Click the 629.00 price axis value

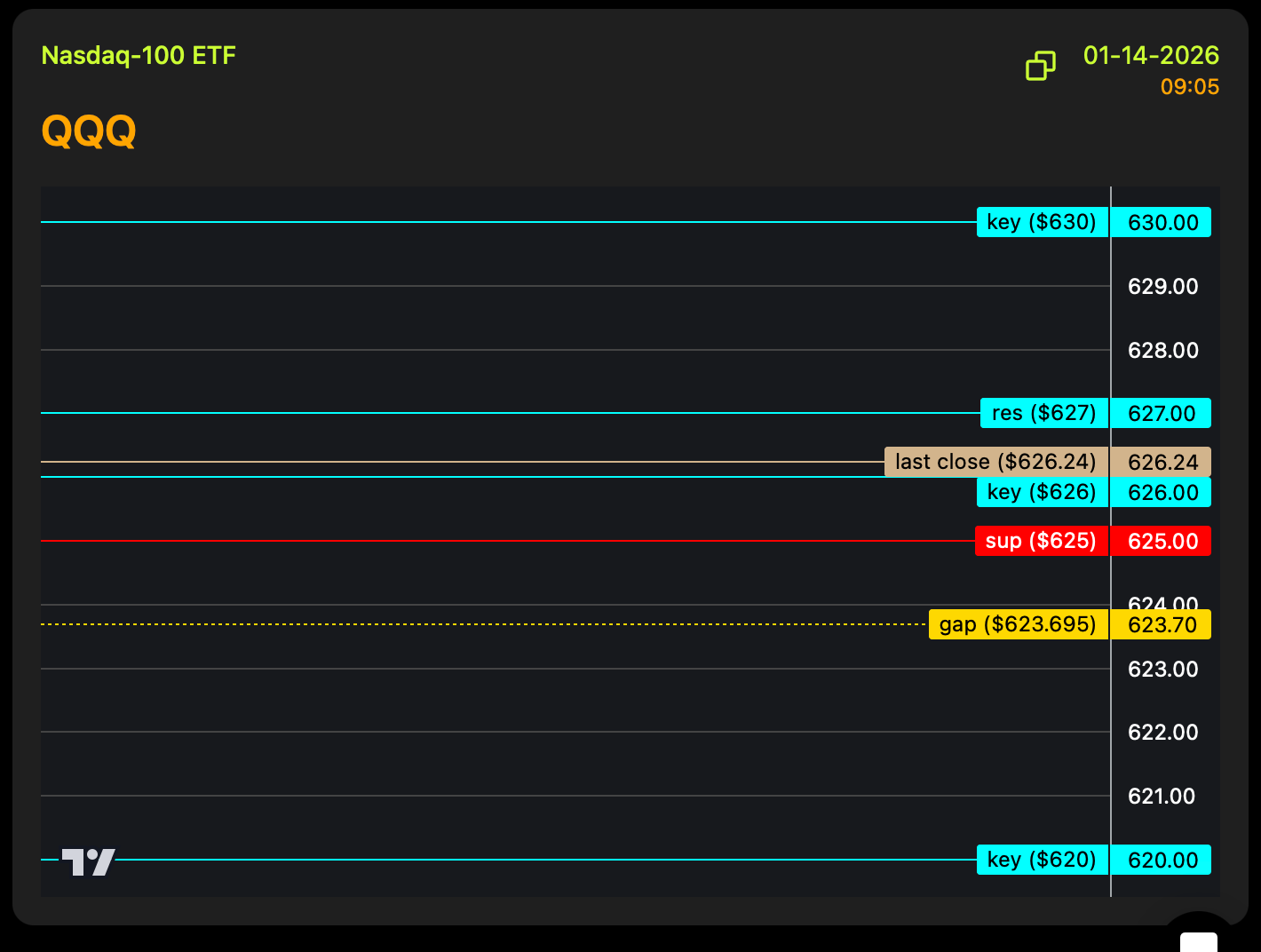point(1162,286)
